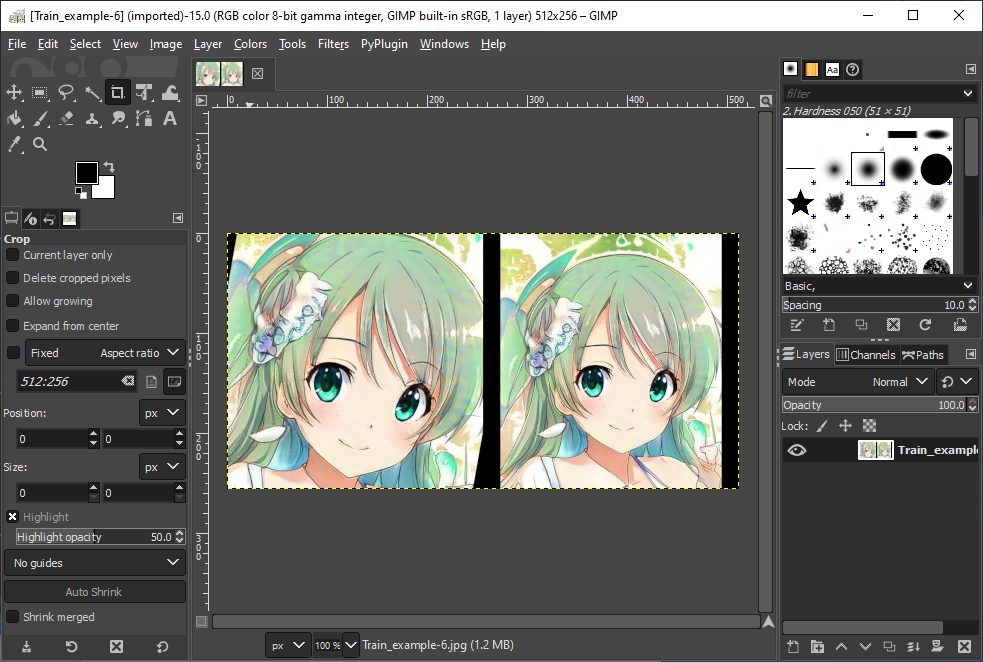Switch to the Paths tab
Screen dimensions: 983x662
point(923,355)
